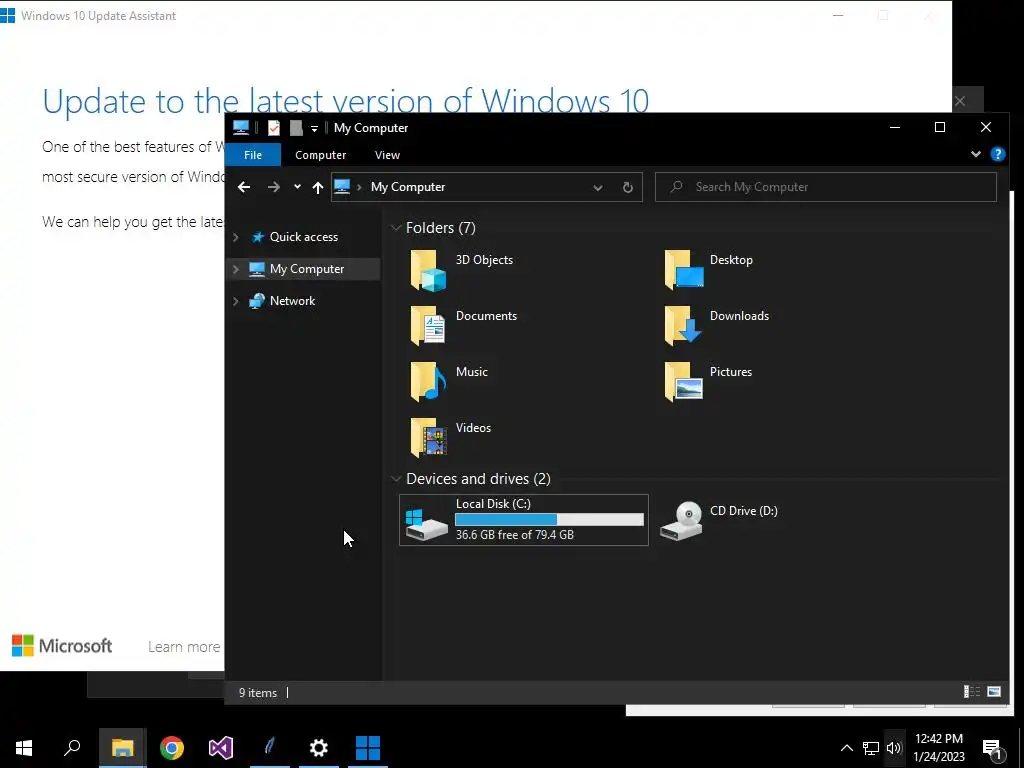The height and width of the screenshot is (768, 1024).
Task: Click the Search My Computer field
Action: (826, 187)
